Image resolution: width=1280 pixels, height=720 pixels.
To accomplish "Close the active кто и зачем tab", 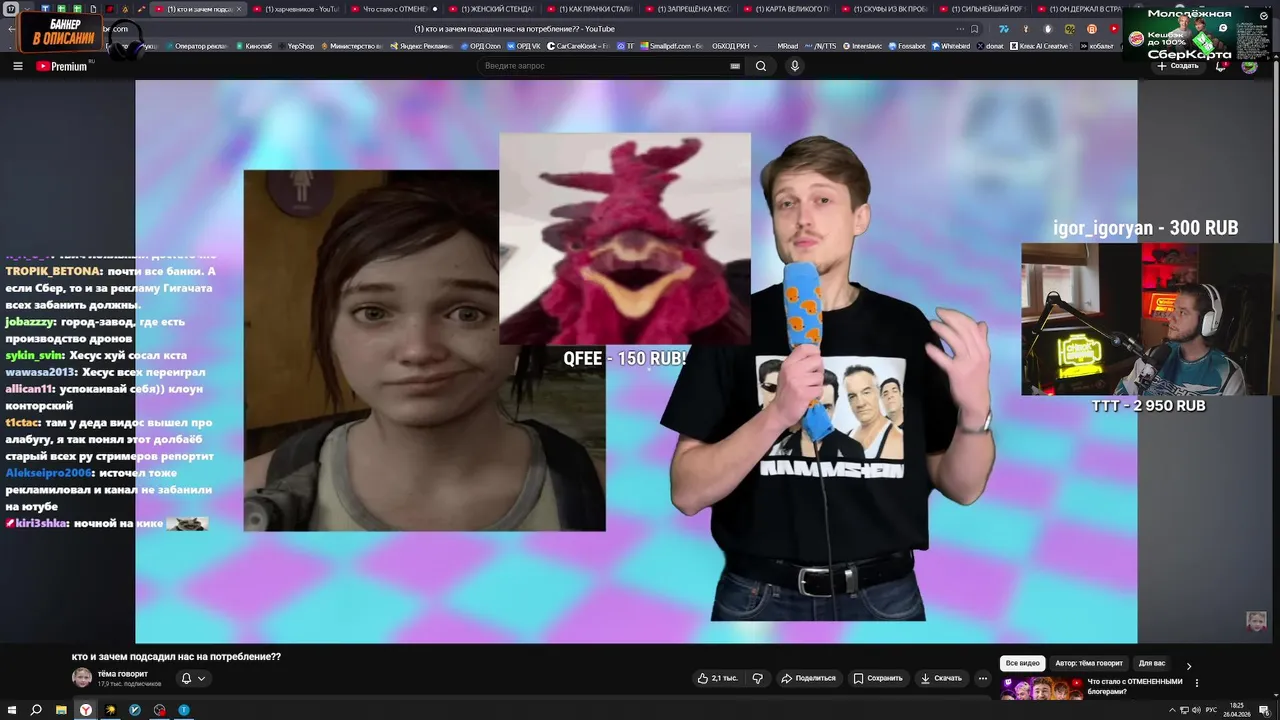I will [238, 9].
